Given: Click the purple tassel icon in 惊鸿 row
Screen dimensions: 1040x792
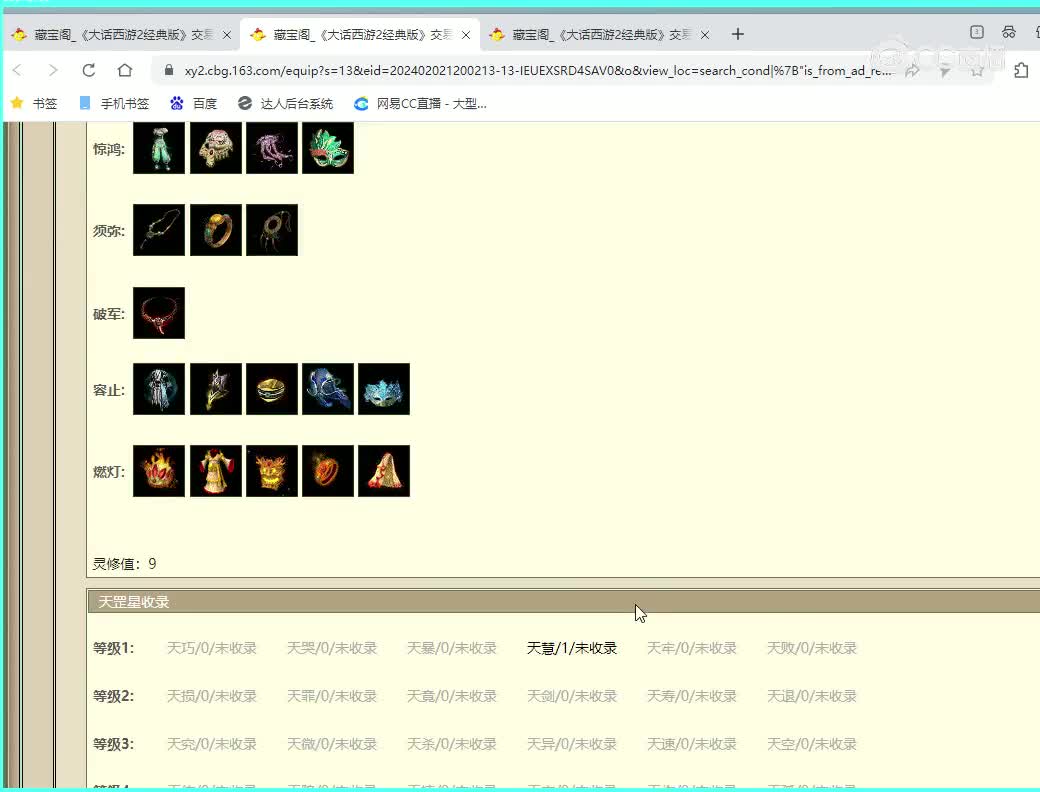Looking at the screenshot, I should 272,148.
